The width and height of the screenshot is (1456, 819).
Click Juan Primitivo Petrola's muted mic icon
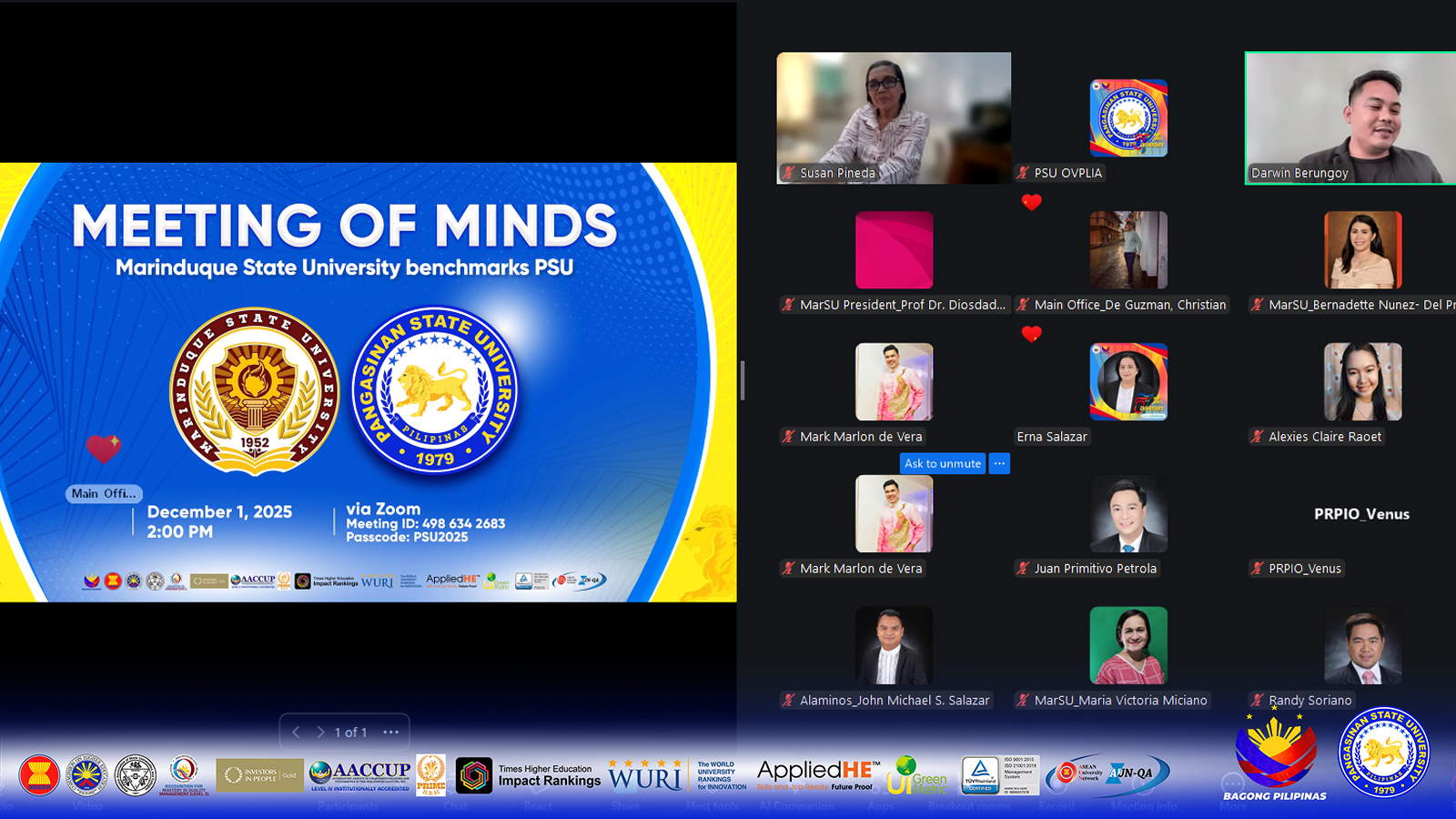pyautogui.click(x=1024, y=569)
